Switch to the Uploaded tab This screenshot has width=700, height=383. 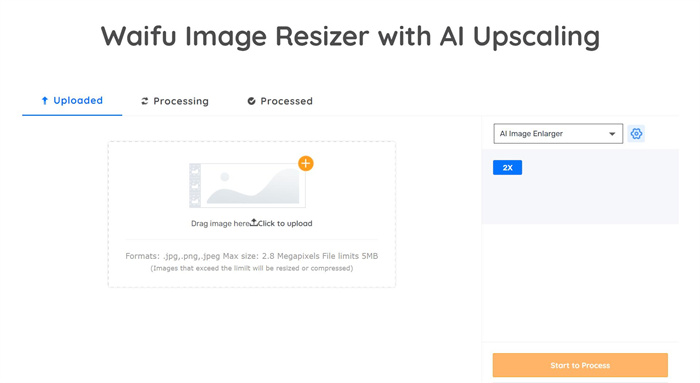pos(72,101)
